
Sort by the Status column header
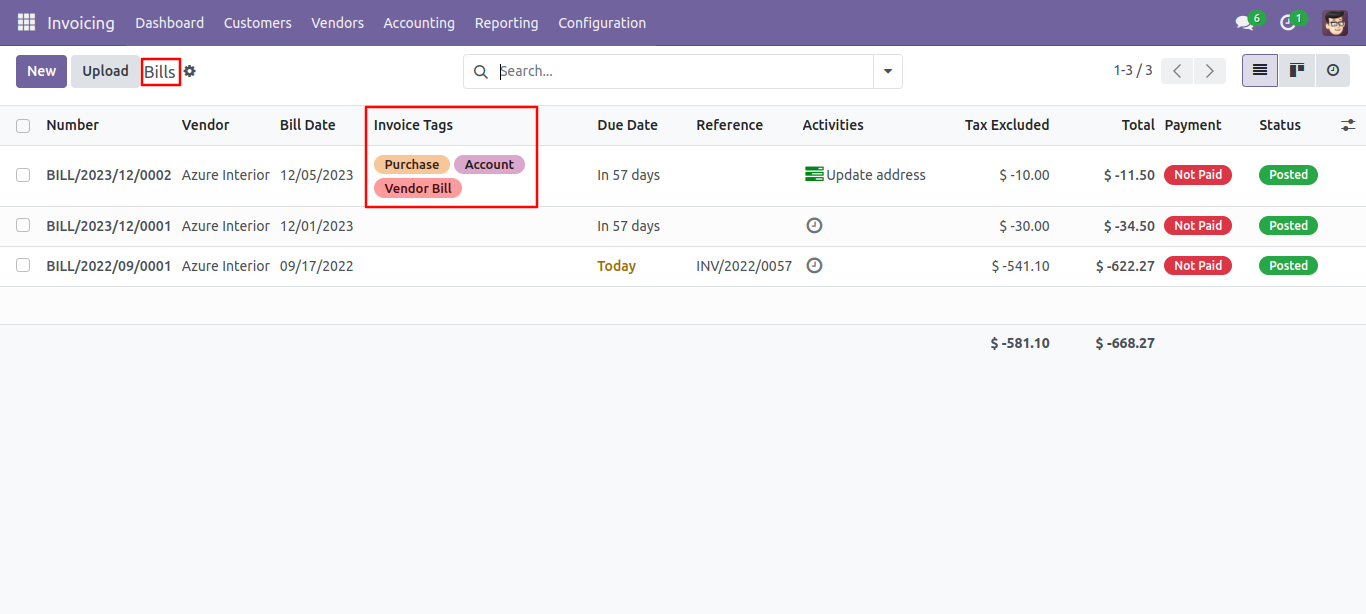1280,125
